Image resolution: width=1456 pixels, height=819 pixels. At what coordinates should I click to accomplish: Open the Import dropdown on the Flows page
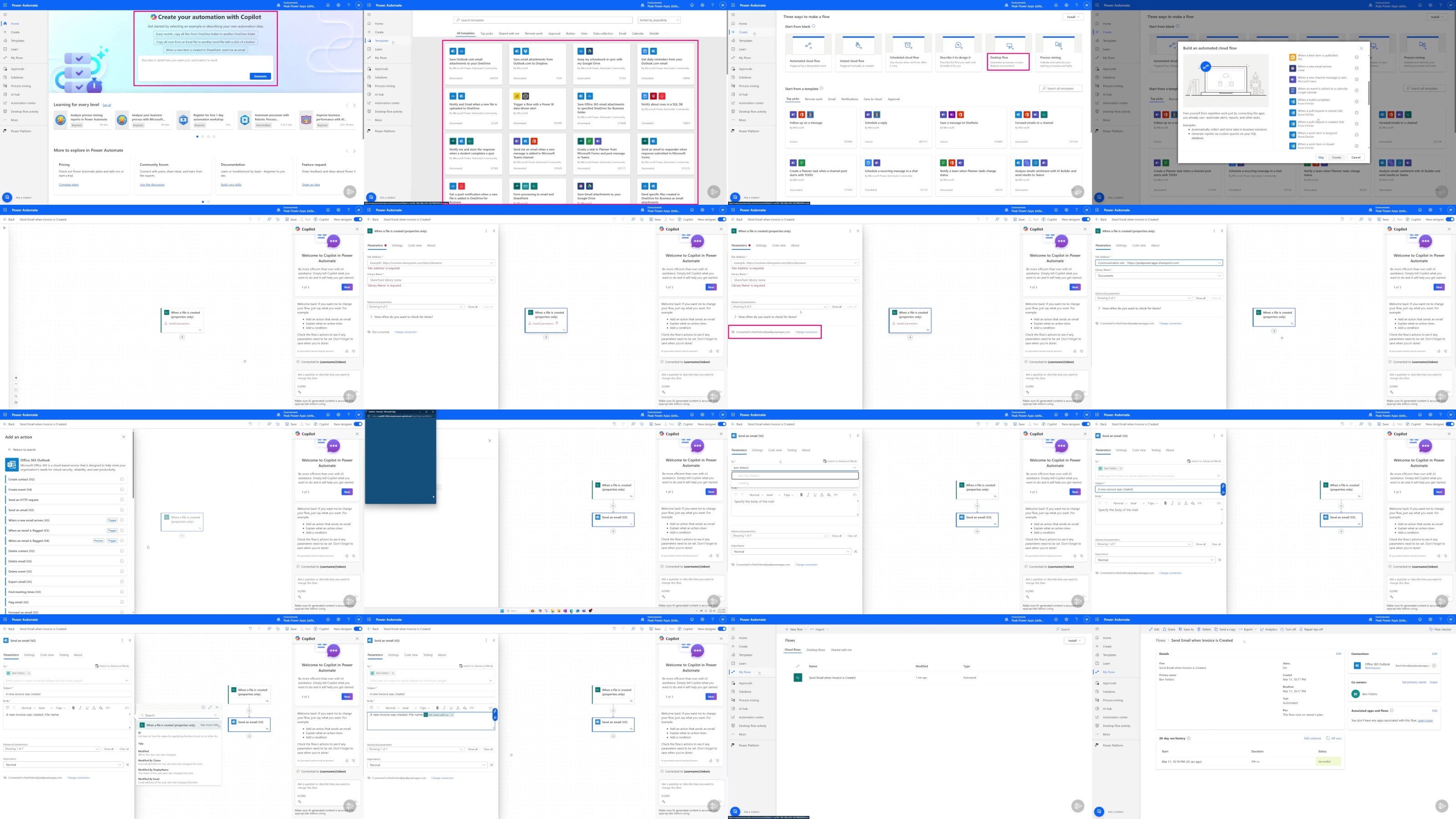(819, 629)
